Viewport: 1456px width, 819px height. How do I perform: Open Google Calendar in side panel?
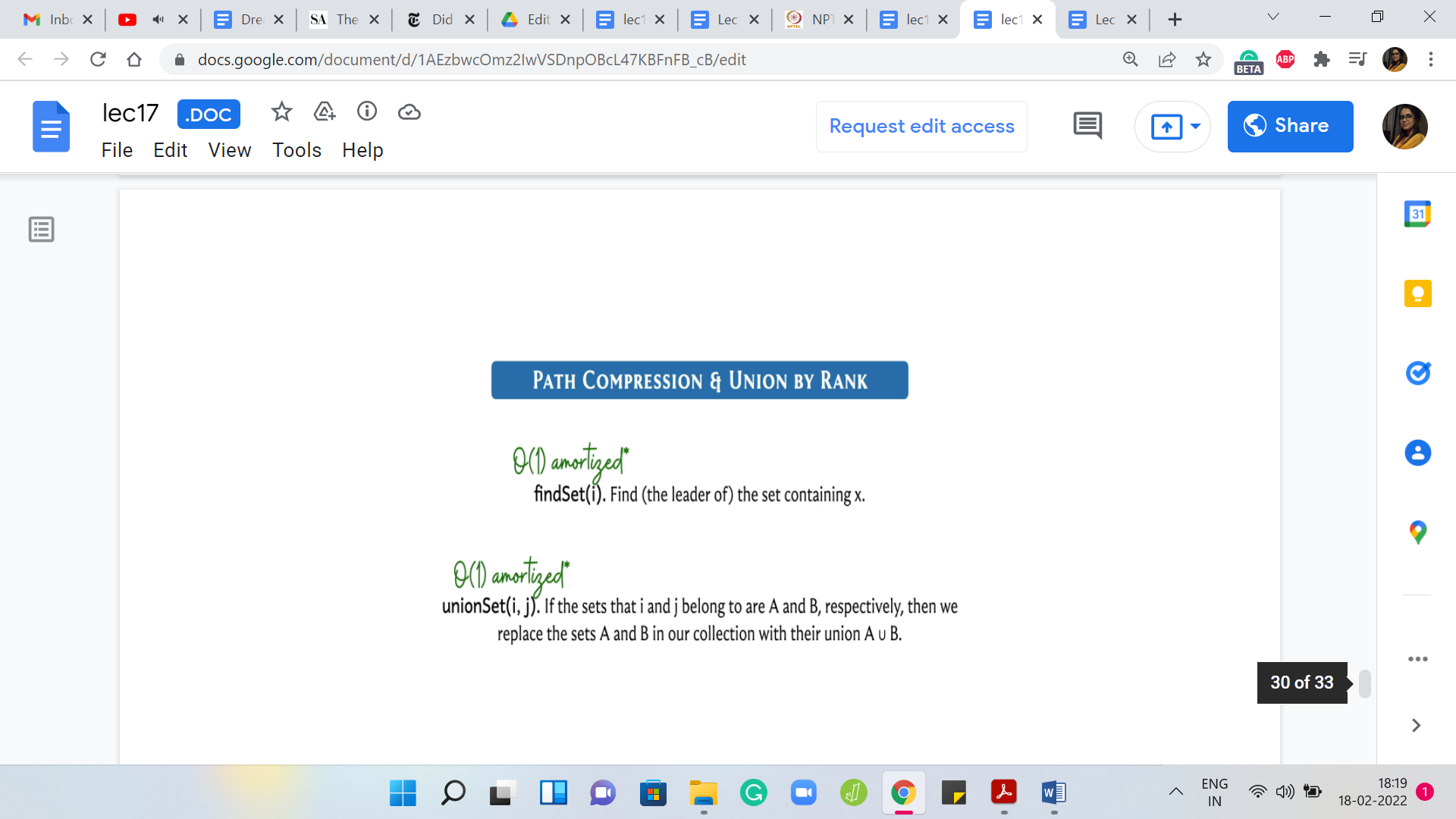click(x=1417, y=215)
